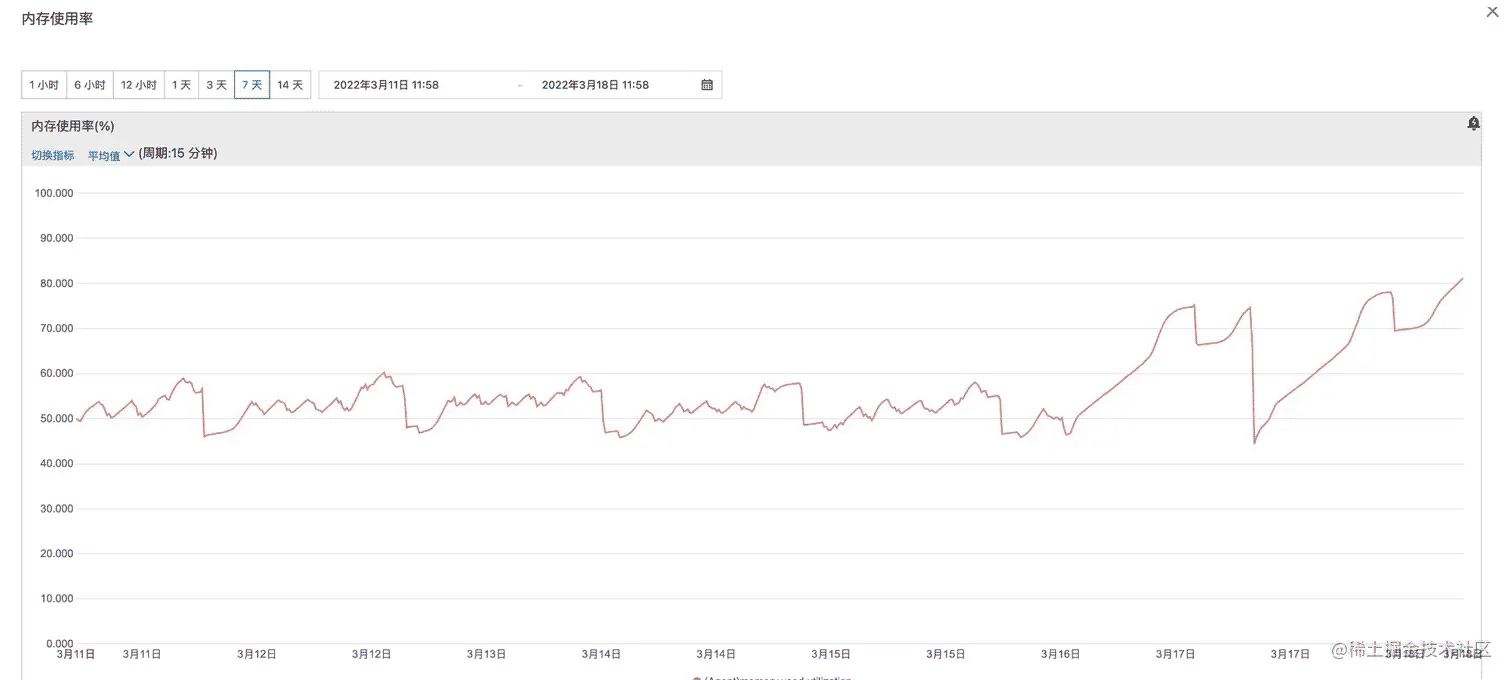The image size is (1512, 680).
Task: Click the lowest dip point on 3月17日
Action: click(1254, 442)
